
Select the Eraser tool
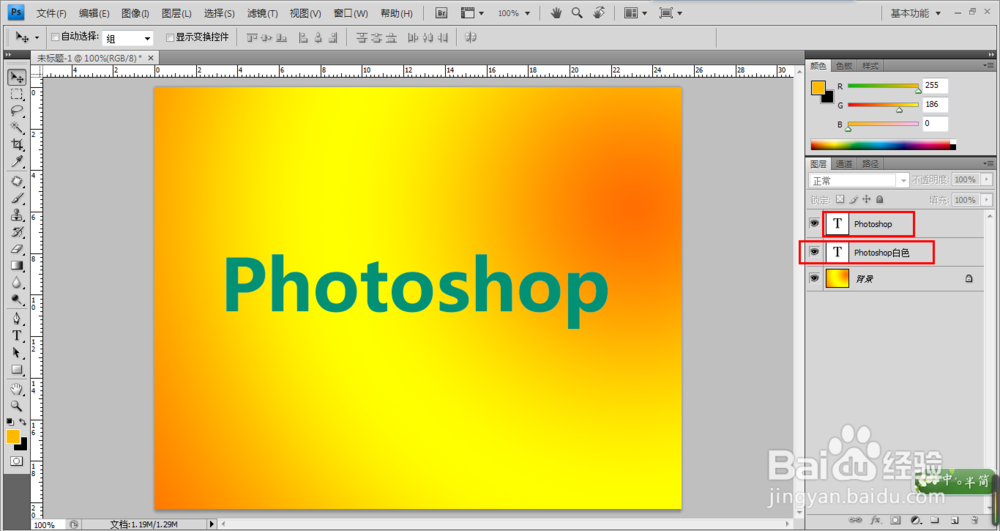tap(17, 249)
